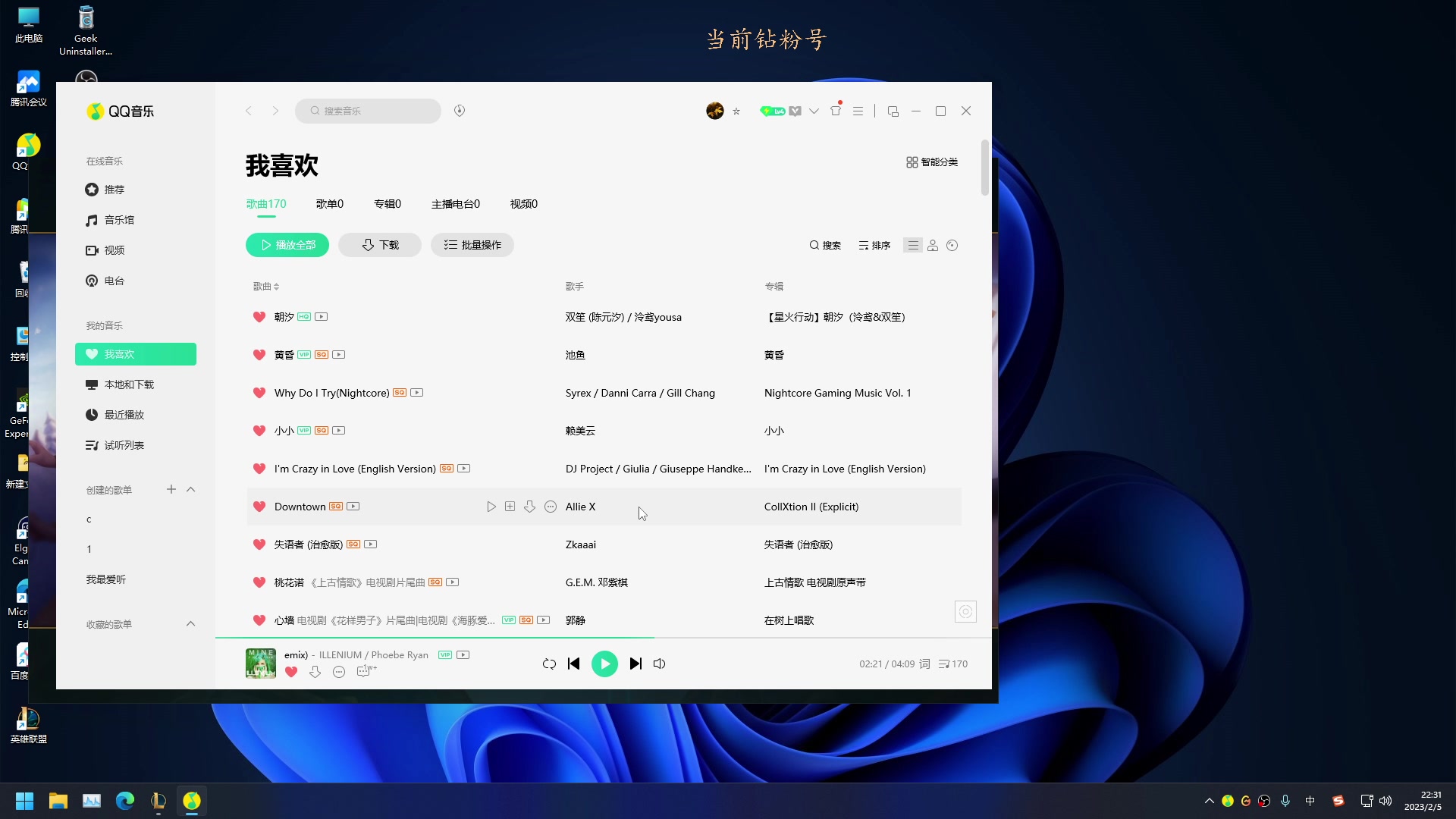Open the microphone voice search icon

click(x=459, y=111)
